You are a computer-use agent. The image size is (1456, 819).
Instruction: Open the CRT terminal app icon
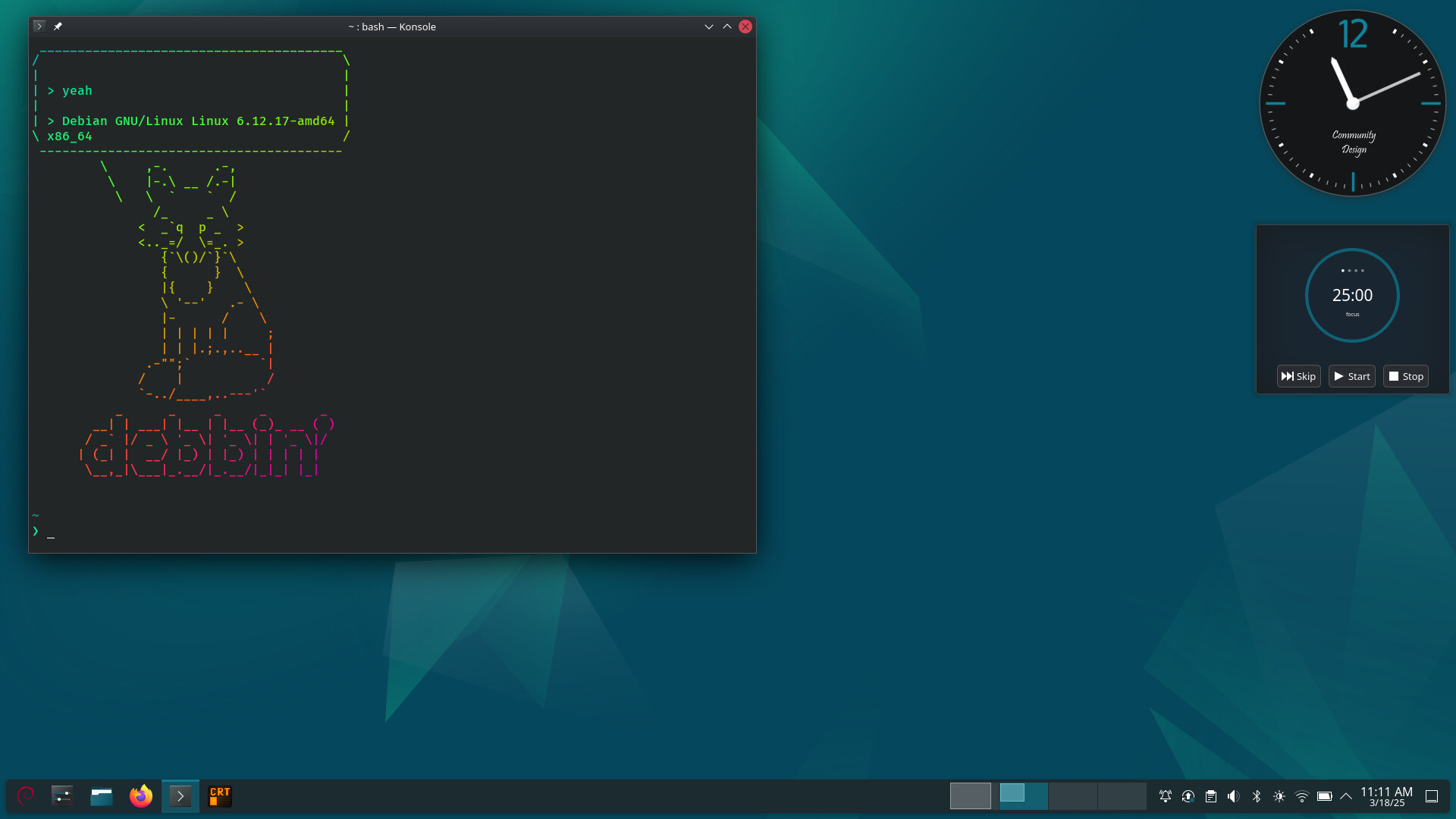[220, 795]
